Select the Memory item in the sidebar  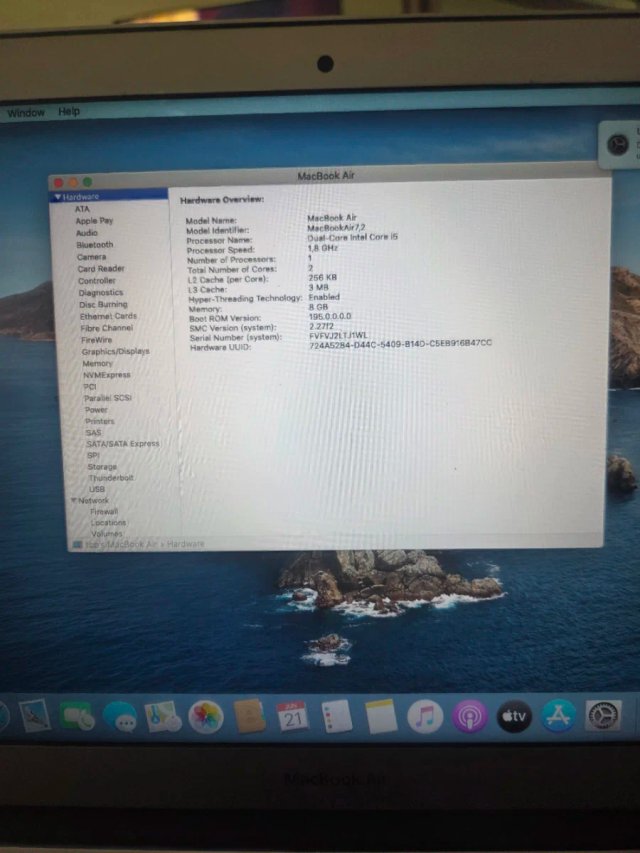97,363
